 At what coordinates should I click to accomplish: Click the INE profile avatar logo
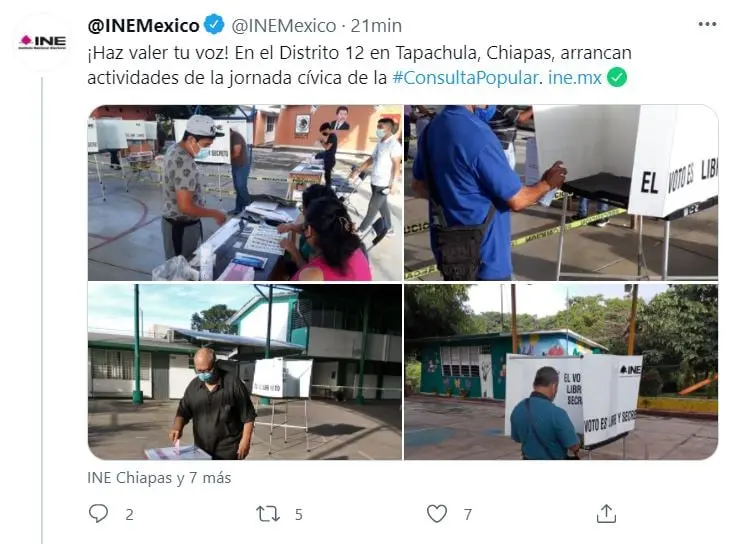point(42,42)
